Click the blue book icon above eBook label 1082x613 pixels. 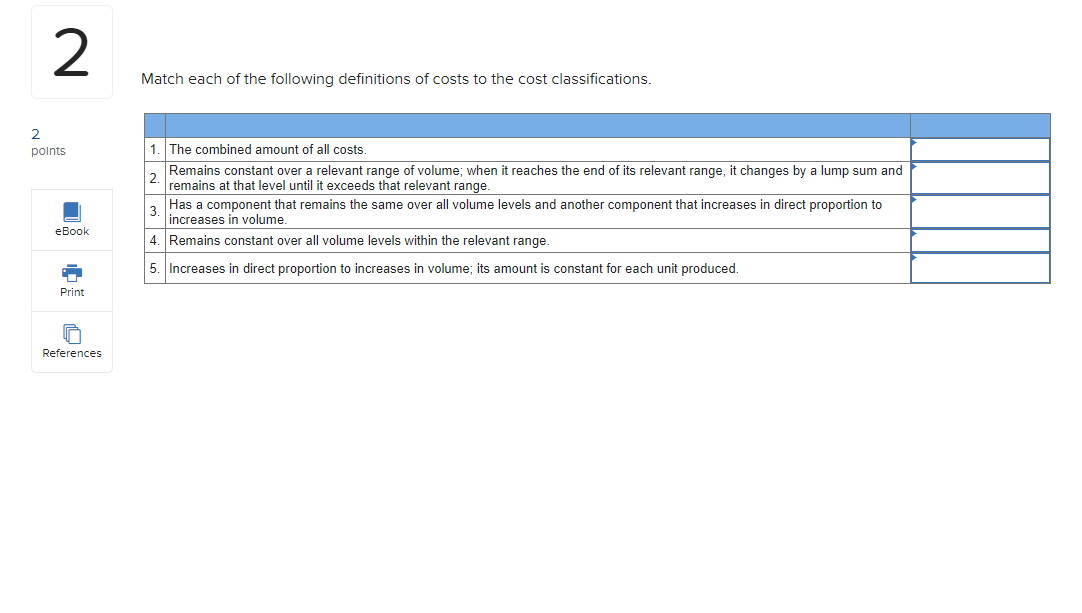pyautogui.click(x=71, y=211)
